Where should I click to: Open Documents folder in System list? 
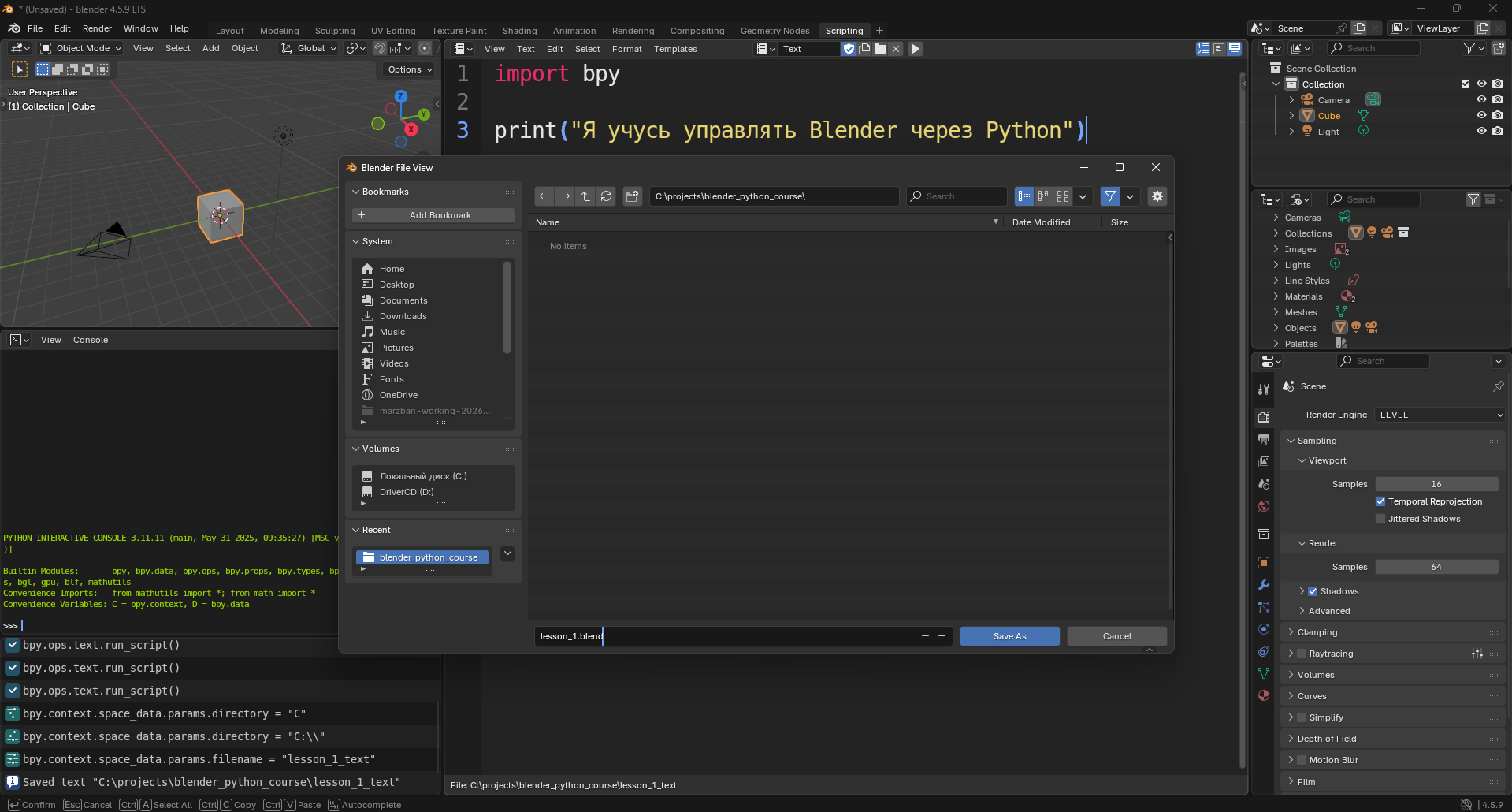tap(403, 300)
